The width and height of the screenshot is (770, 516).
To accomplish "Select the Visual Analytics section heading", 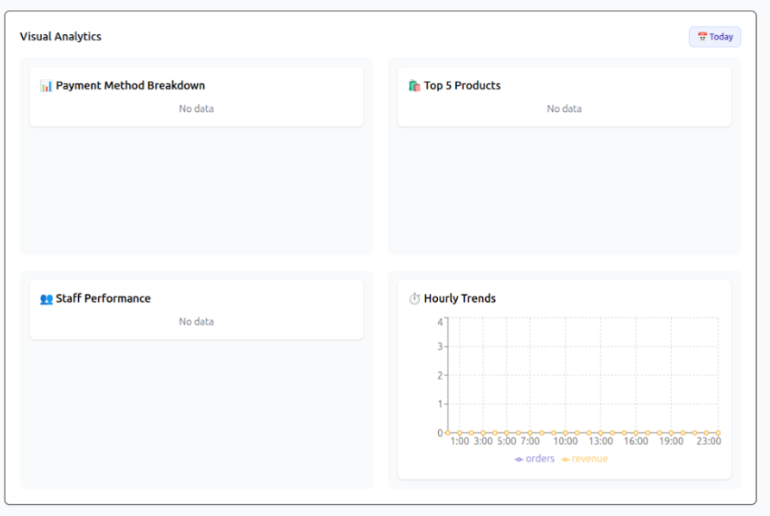I will (60, 37).
